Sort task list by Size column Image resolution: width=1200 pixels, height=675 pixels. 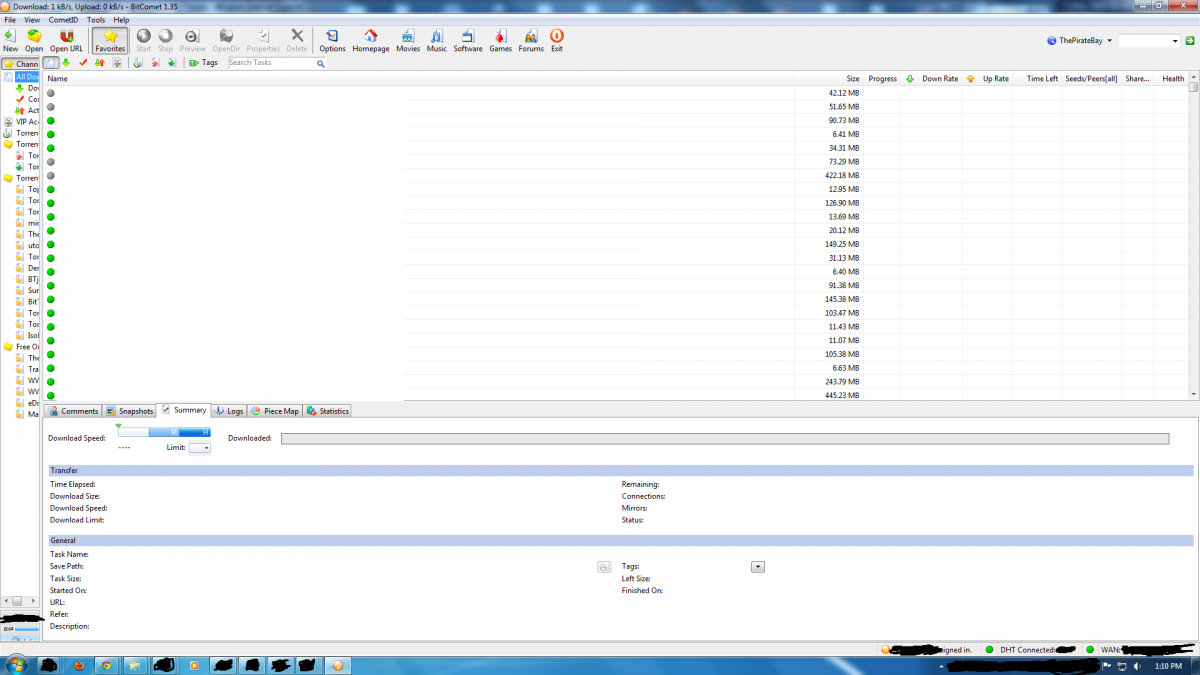coord(852,78)
